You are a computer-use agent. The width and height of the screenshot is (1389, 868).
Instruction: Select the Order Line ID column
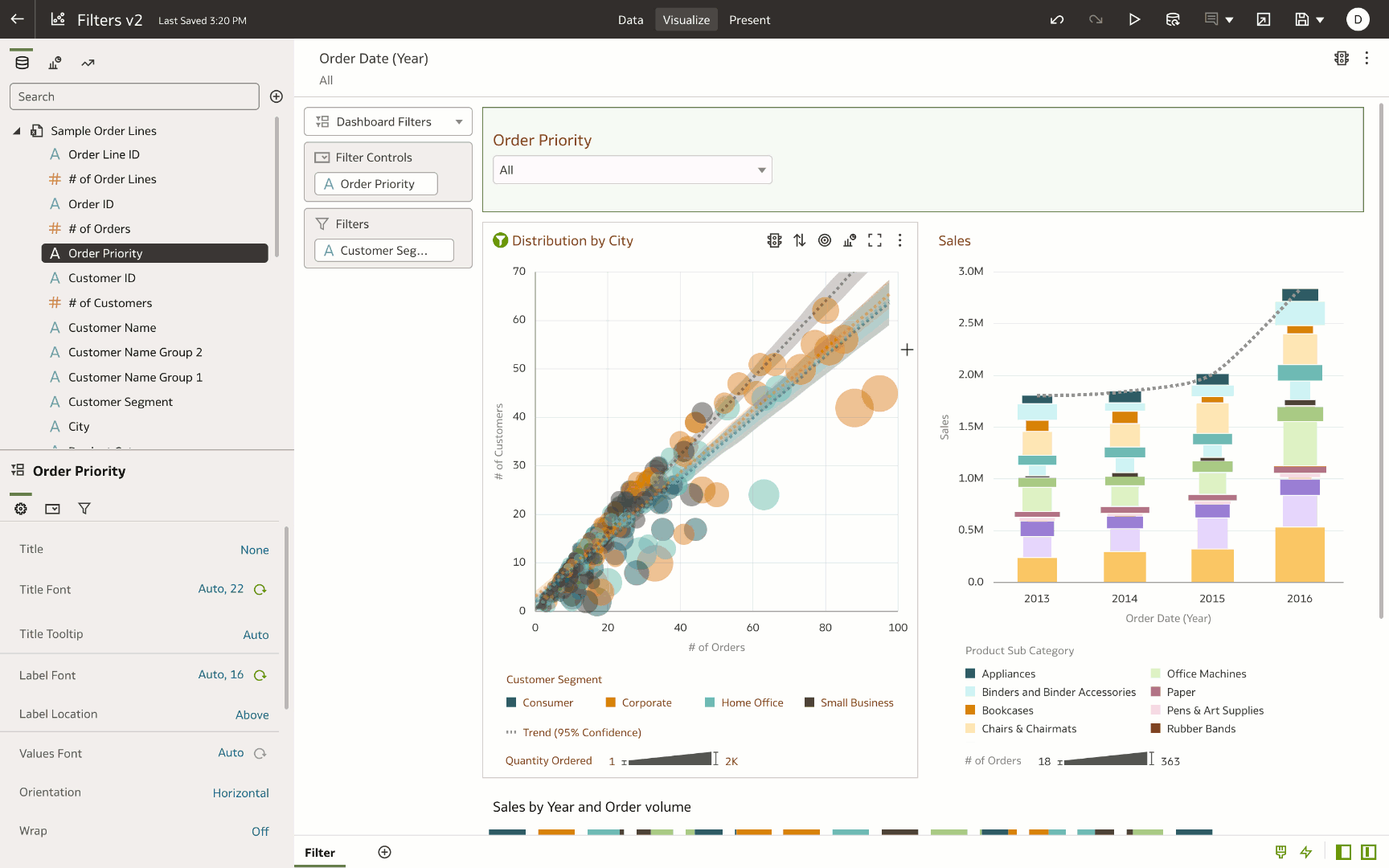coord(104,154)
